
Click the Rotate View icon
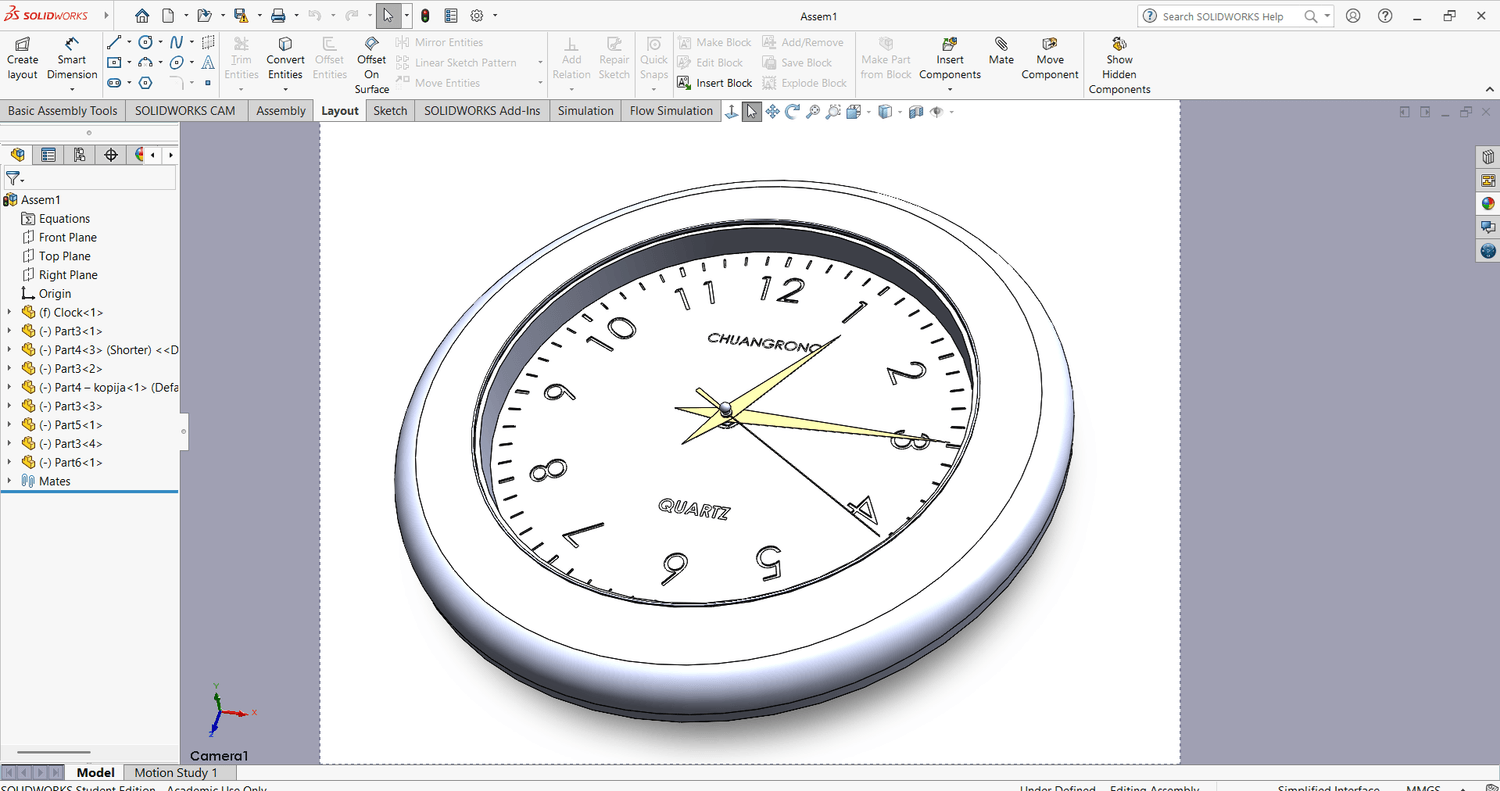tap(793, 112)
